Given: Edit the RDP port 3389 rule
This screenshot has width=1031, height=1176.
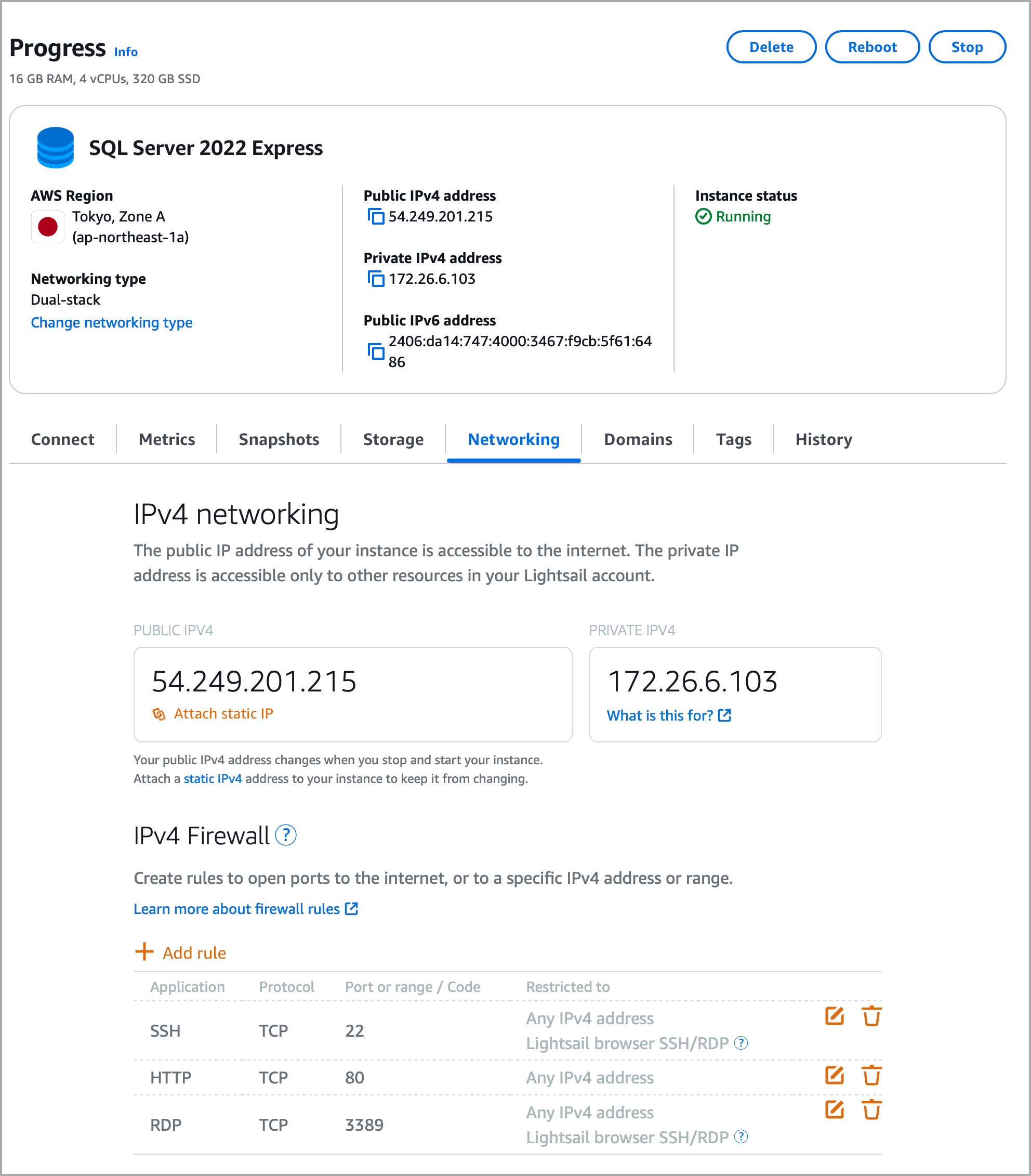Looking at the screenshot, I should point(834,1109).
